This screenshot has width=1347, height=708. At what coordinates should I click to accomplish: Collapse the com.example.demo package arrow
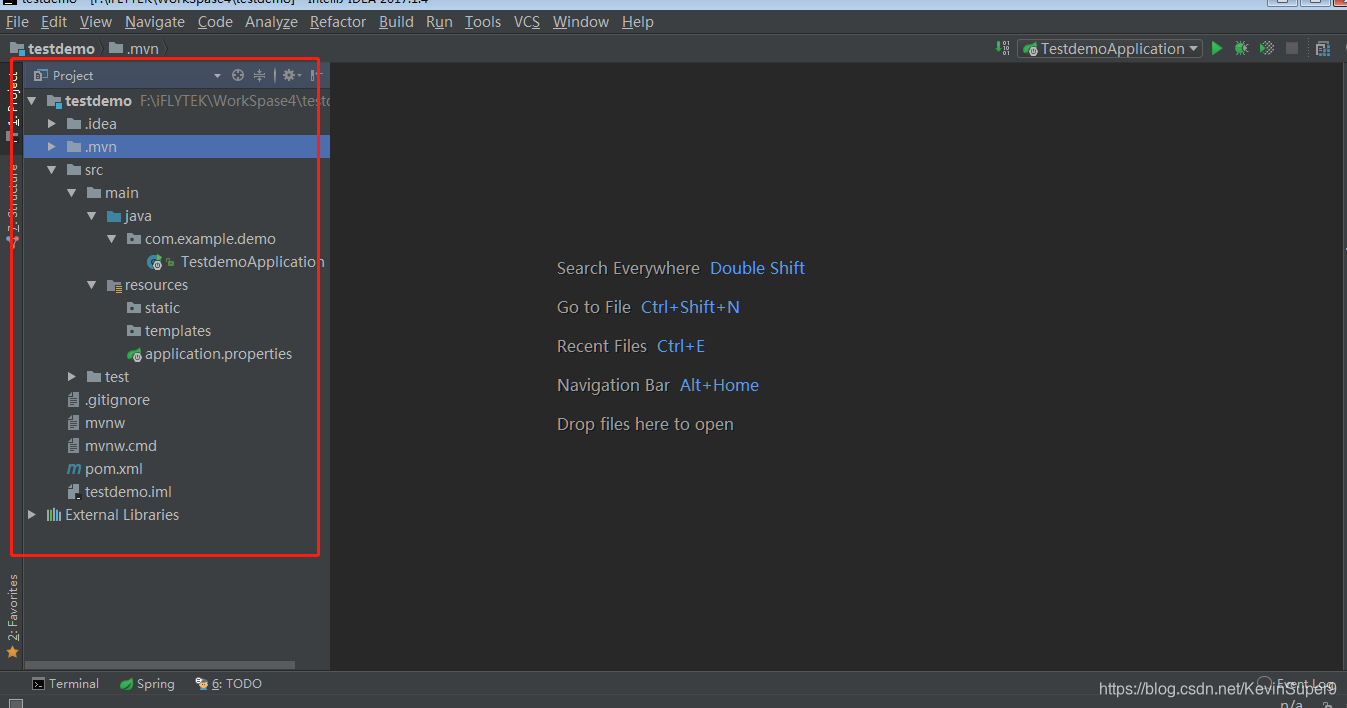pos(112,239)
